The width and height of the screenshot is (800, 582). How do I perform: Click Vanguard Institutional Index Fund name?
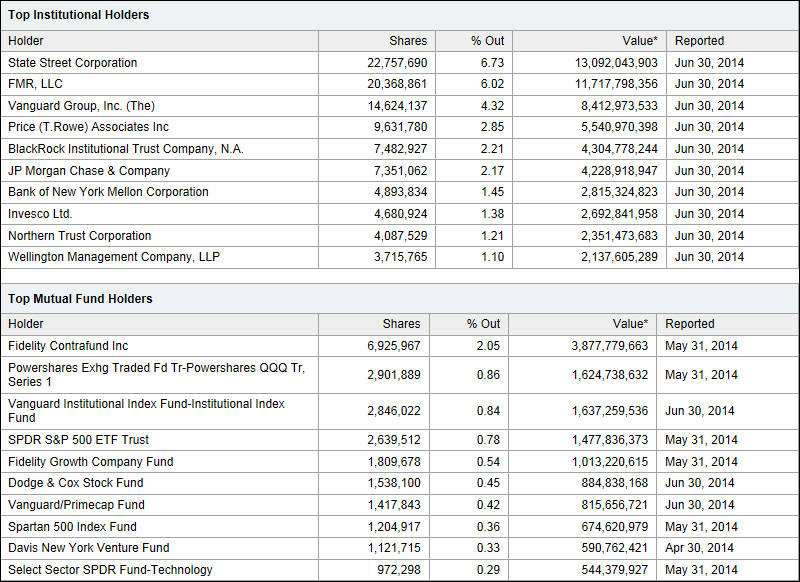(x=146, y=411)
